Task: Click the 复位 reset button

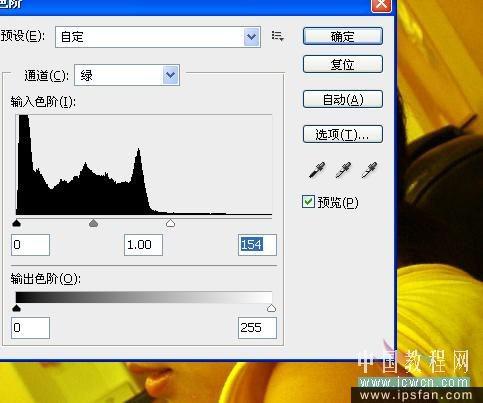Action: coord(343,64)
